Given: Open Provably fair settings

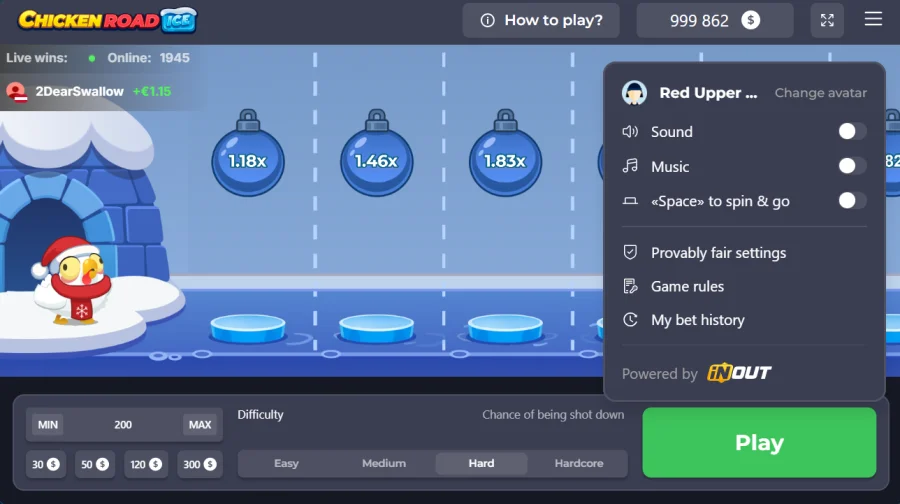Looking at the screenshot, I should pyautogui.click(x=718, y=253).
